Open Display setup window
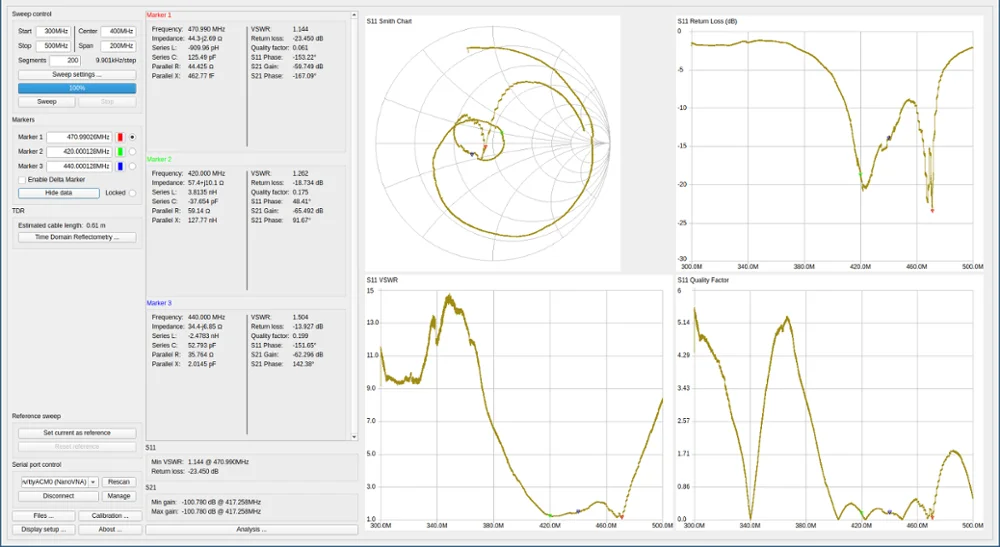Viewport: 1000px width, 547px height. coord(43,530)
